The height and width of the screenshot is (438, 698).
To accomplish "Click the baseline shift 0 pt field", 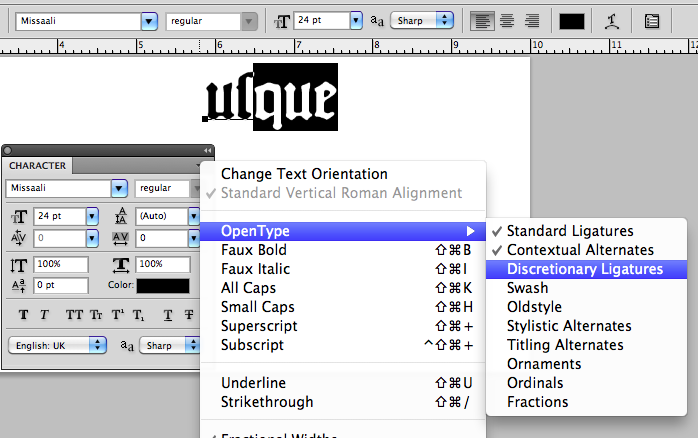I will tap(64, 285).
